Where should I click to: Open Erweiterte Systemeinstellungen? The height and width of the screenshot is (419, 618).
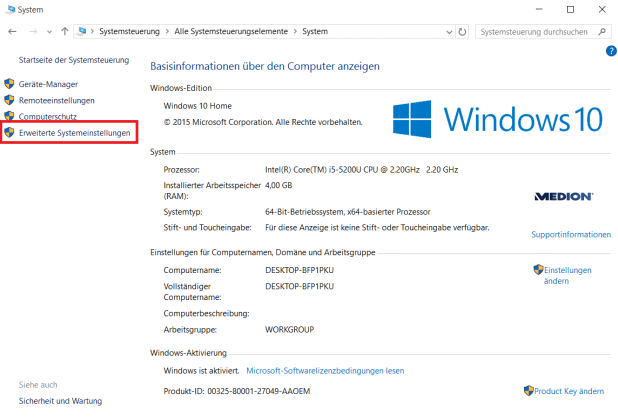74,133
